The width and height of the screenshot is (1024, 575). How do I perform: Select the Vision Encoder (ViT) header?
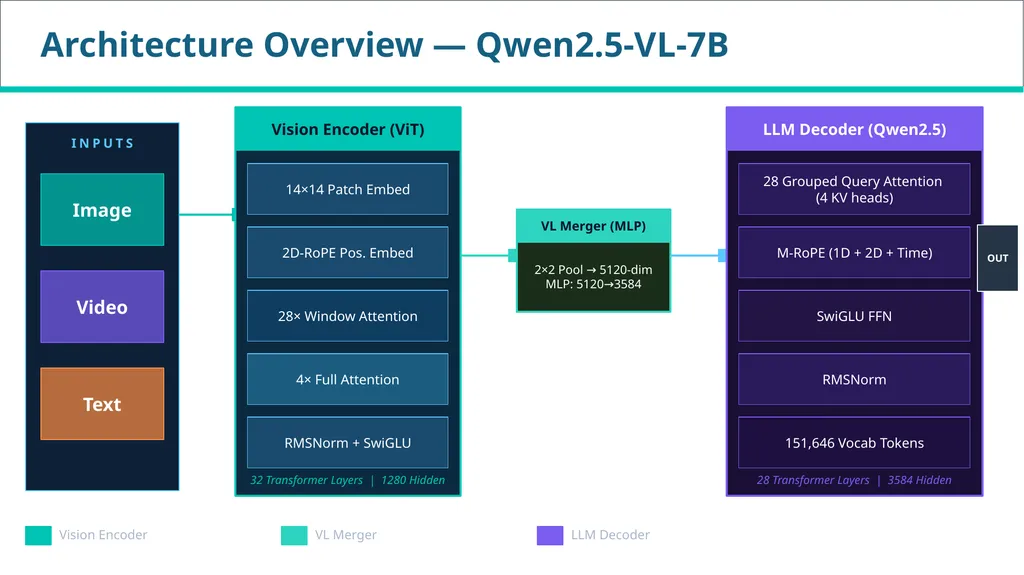point(348,129)
